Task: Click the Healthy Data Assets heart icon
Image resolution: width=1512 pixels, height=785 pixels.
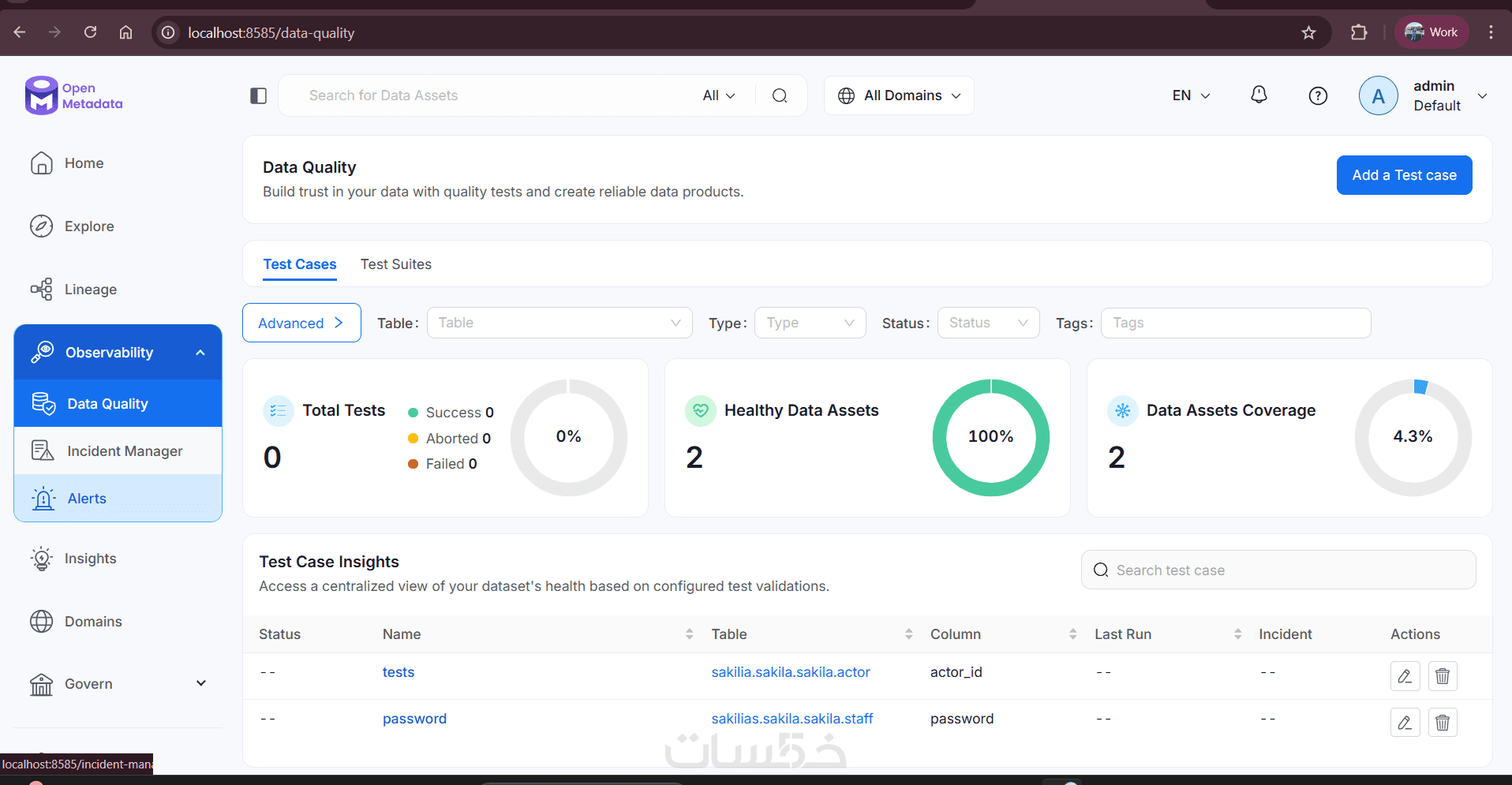Action: coord(700,411)
